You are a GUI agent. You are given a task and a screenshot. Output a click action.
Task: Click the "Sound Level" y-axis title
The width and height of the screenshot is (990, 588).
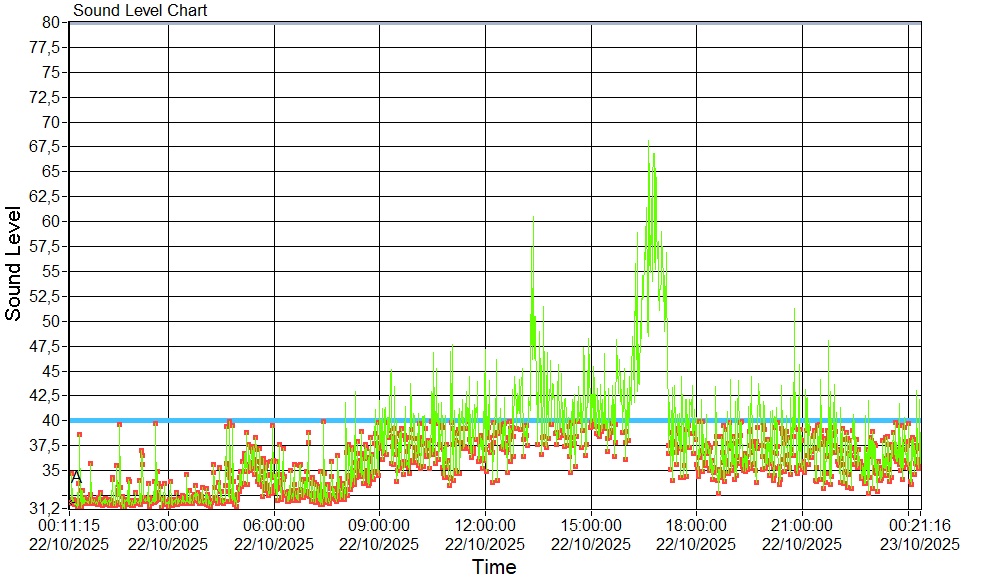[x=14, y=264]
